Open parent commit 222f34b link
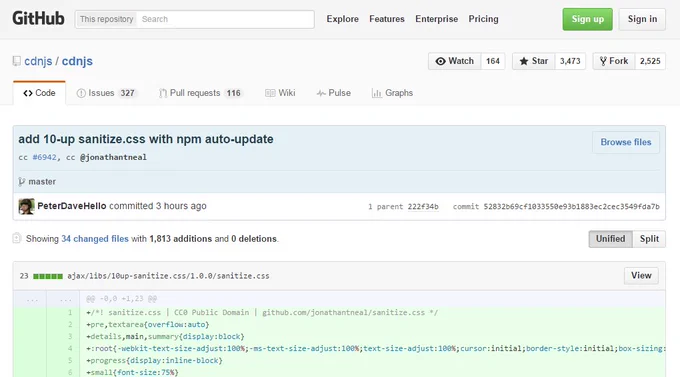Screen dimensions: 680x377 (423, 207)
